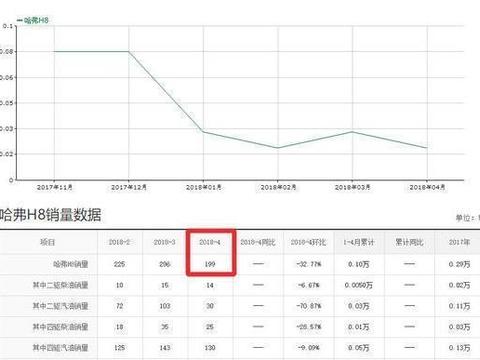Click the 72 cell in 二驱汽油 row
The height and width of the screenshot is (360, 480).
coord(119,306)
